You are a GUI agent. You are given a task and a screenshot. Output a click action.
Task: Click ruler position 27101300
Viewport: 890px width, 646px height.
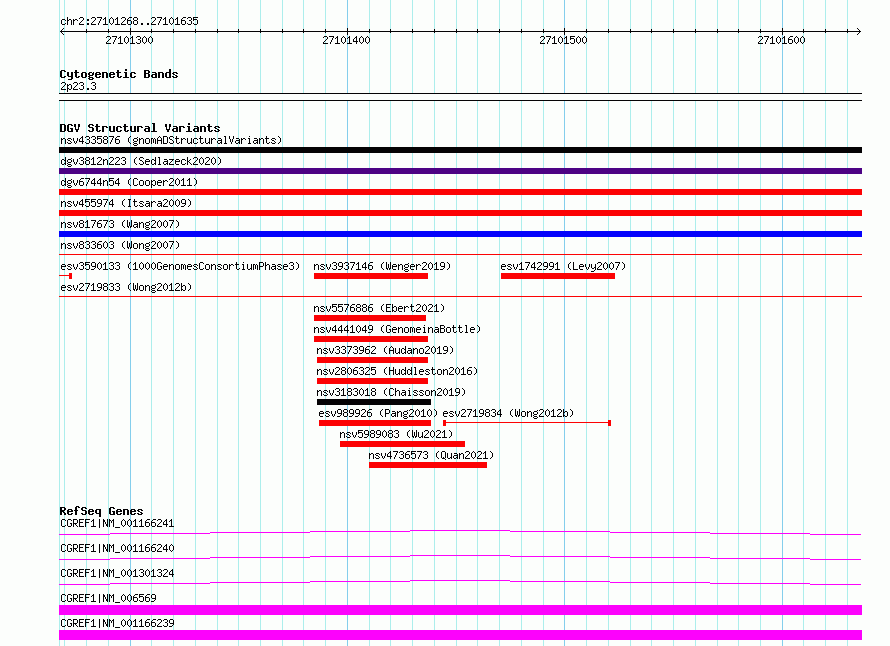tap(129, 40)
